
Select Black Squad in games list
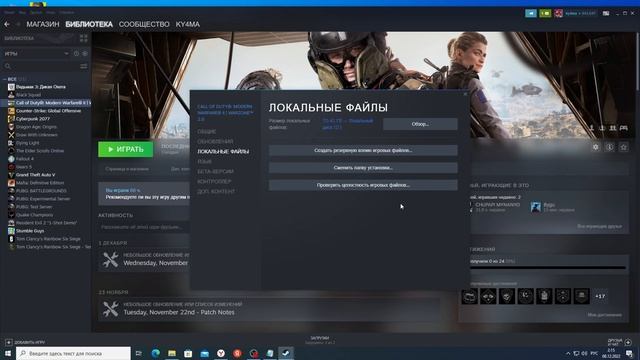[29, 95]
